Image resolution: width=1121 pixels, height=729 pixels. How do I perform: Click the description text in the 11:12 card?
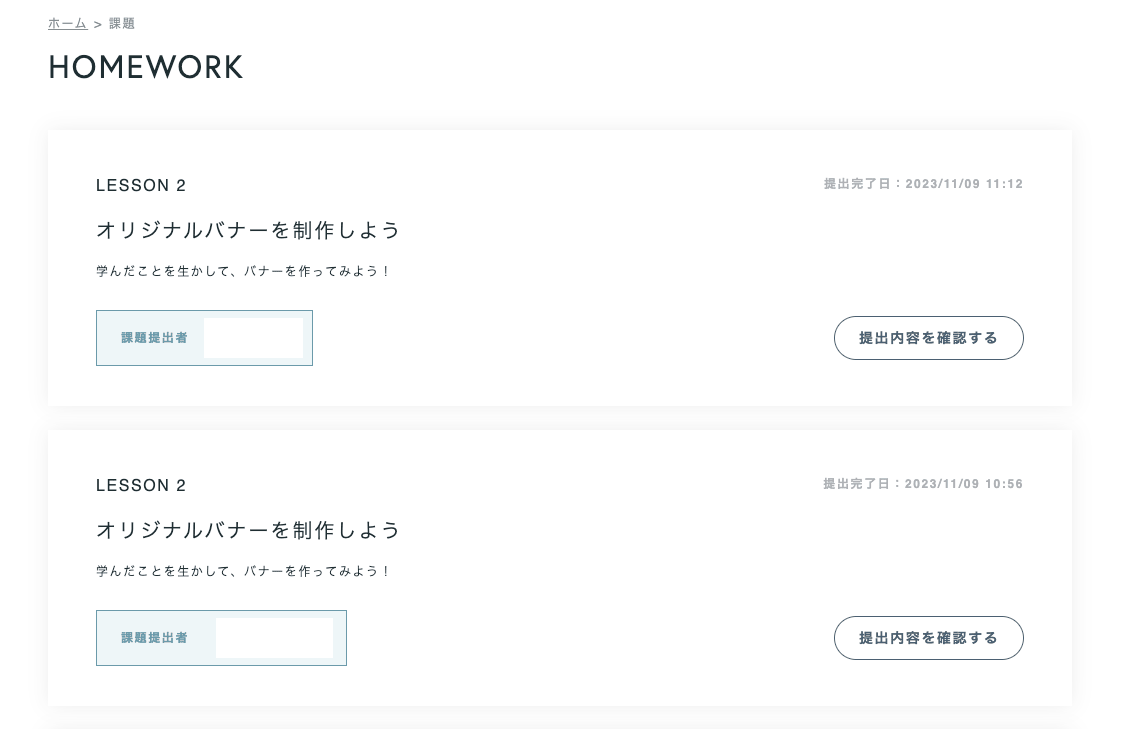tap(243, 271)
